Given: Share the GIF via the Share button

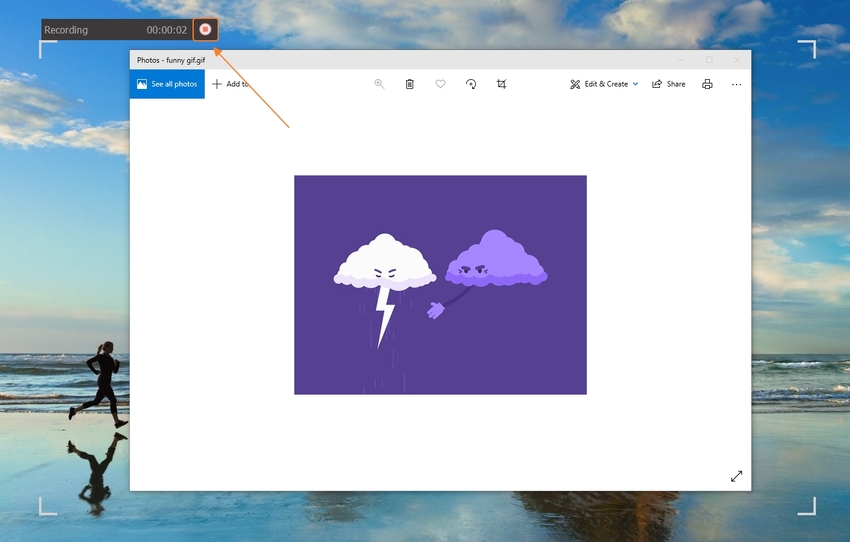Looking at the screenshot, I should [x=669, y=84].
